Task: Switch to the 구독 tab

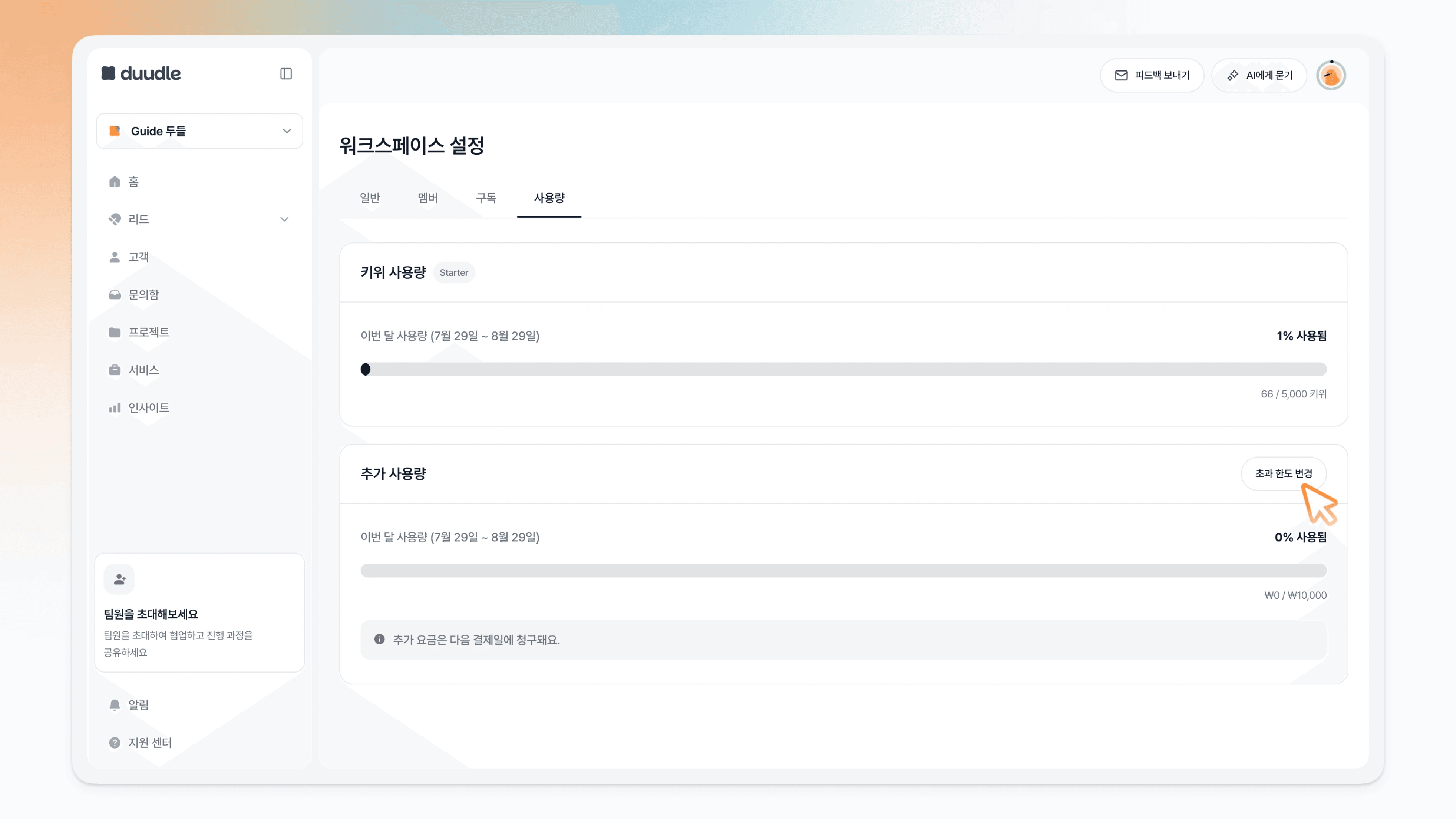Action: [486, 198]
